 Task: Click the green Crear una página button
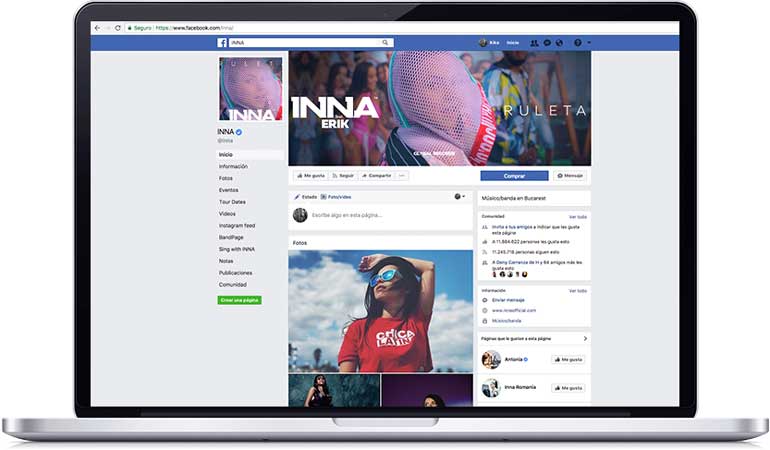coord(239,300)
